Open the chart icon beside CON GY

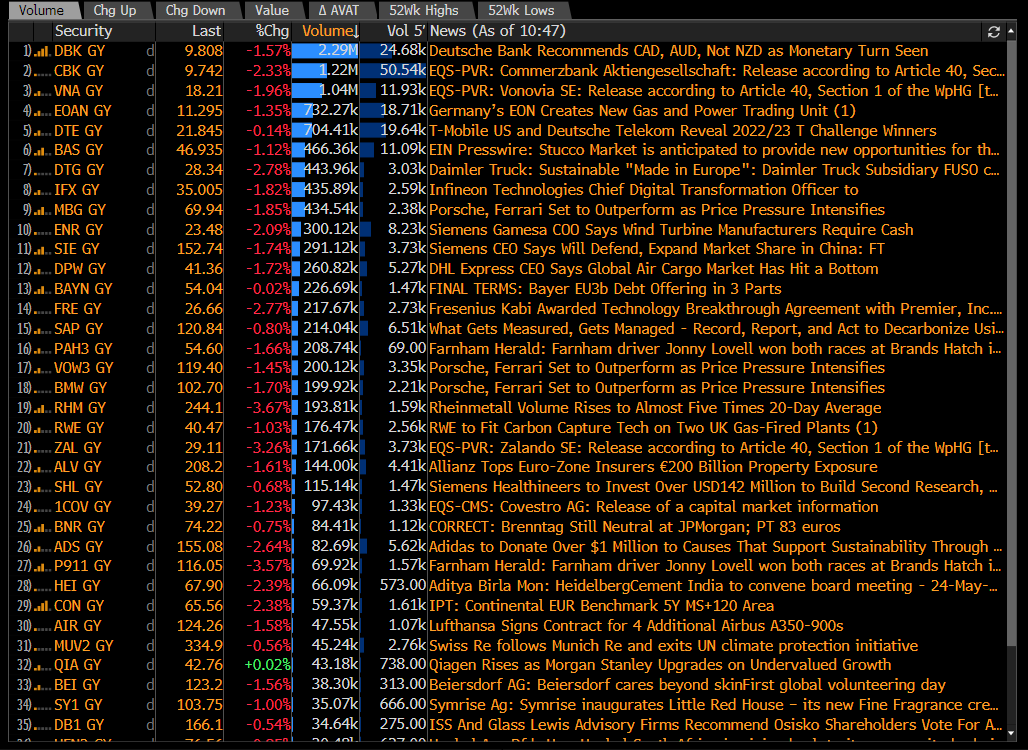click(x=42, y=606)
